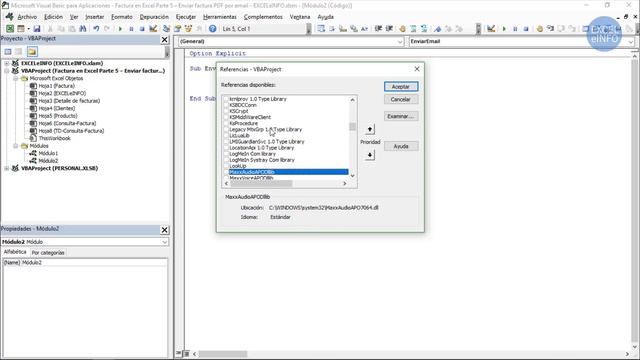640x360 pixels.
Task: Click the Find binoculars icon
Action: coord(83,29)
